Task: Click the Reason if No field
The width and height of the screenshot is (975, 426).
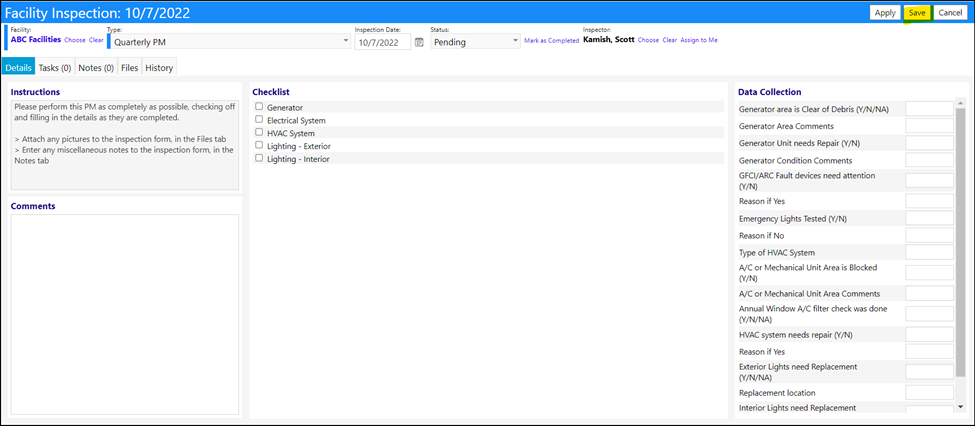Action: (929, 235)
